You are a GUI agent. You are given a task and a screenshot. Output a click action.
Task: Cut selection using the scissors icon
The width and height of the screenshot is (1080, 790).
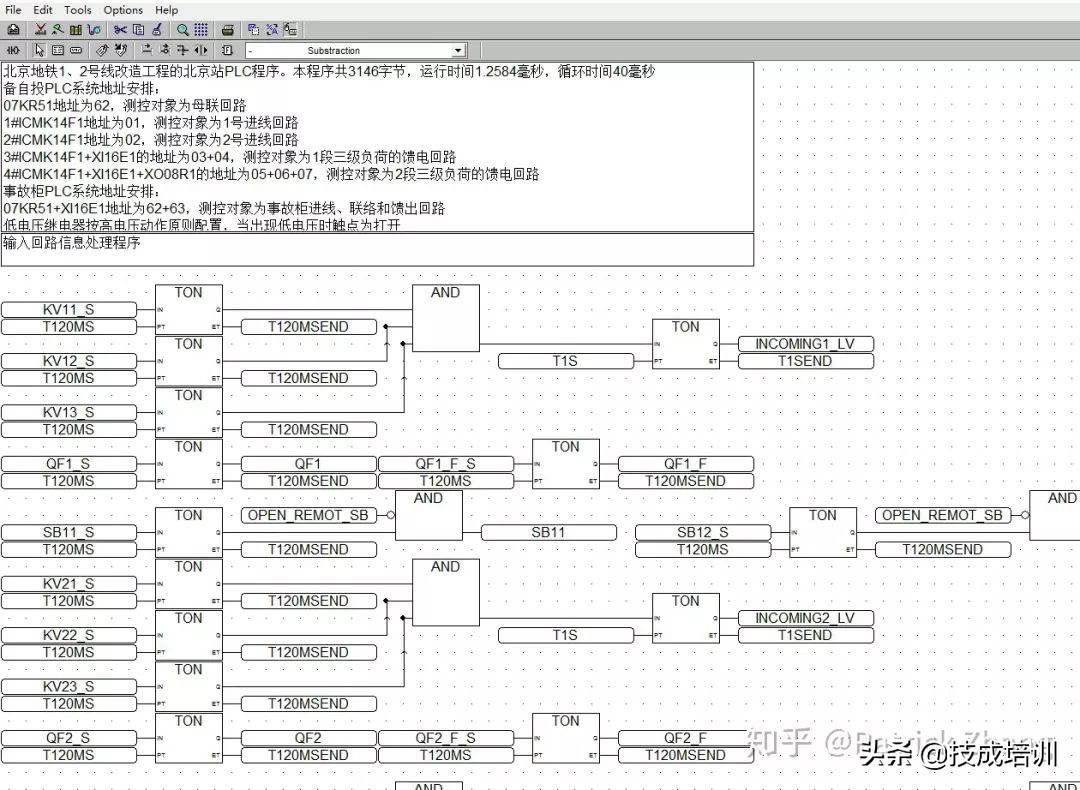point(120,29)
